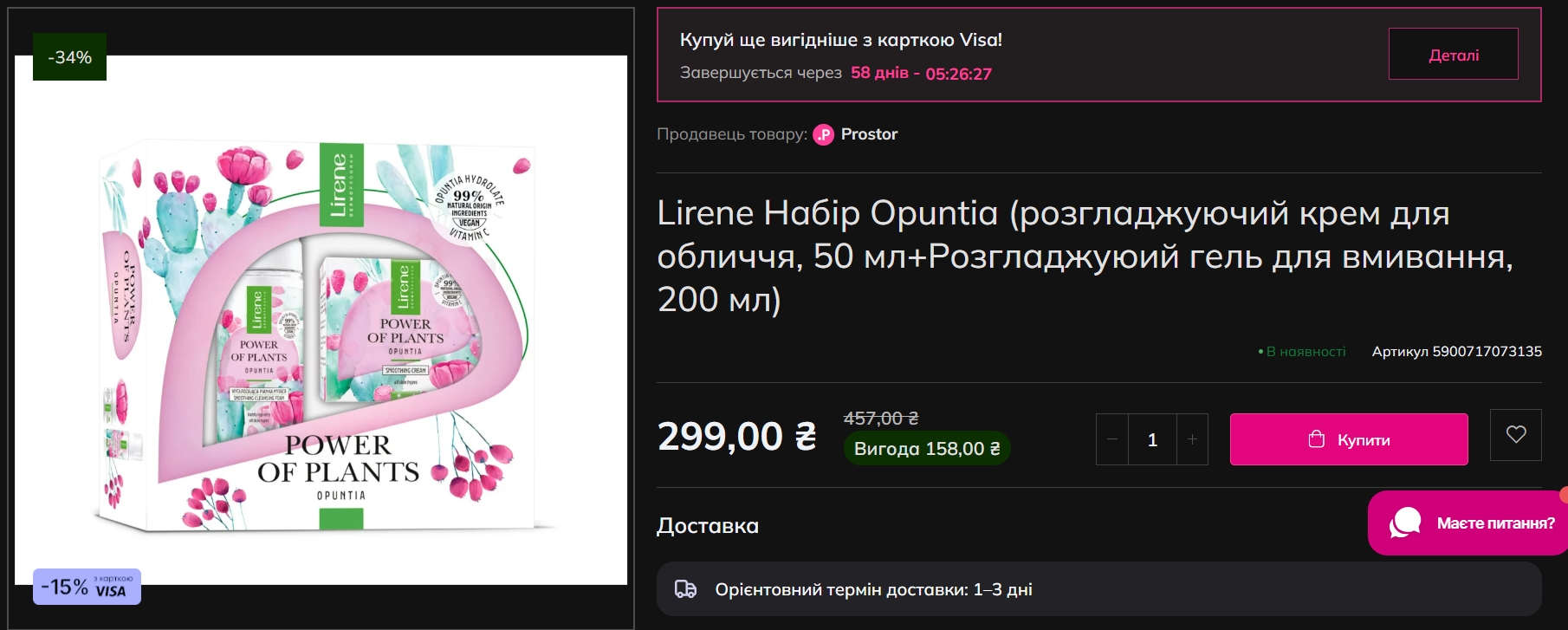Open Visa promo via Деталі button
Viewport: 1568px width, 630px height.
point(1453,55)
